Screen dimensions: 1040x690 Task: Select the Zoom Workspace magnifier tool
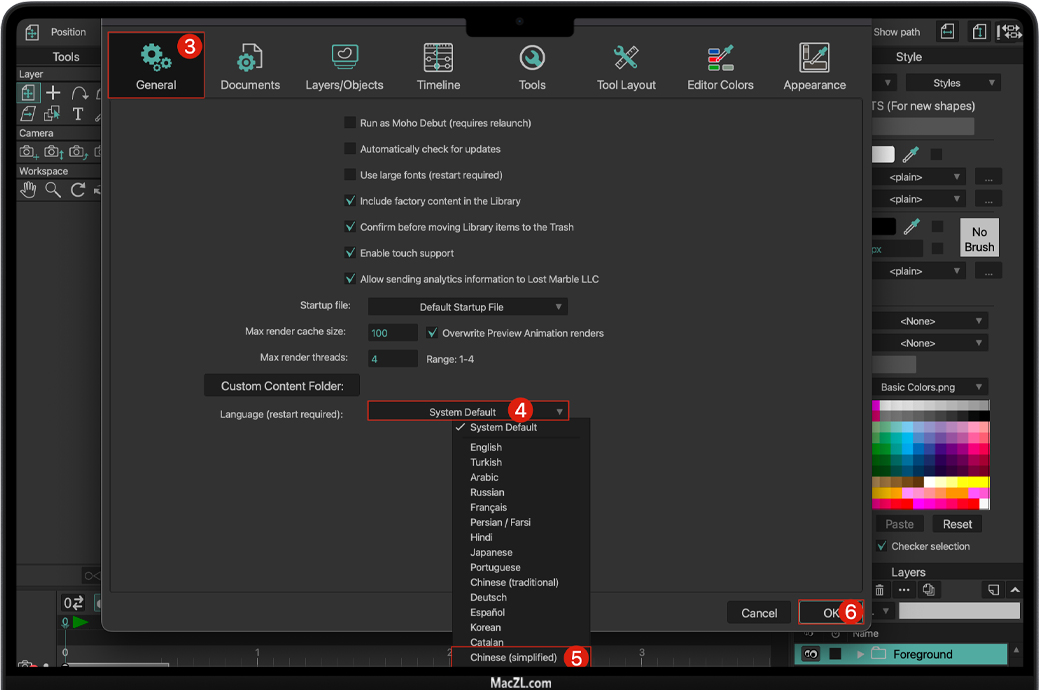pyautogui.click(x=53, y=190)
